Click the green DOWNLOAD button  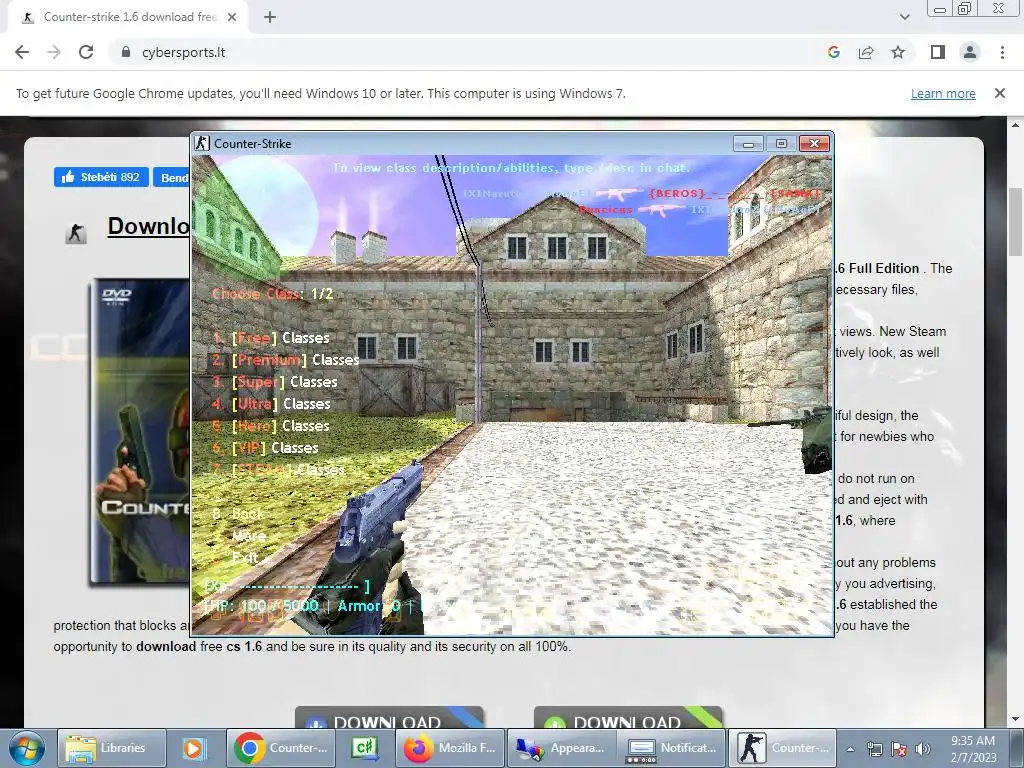[628, 718]
